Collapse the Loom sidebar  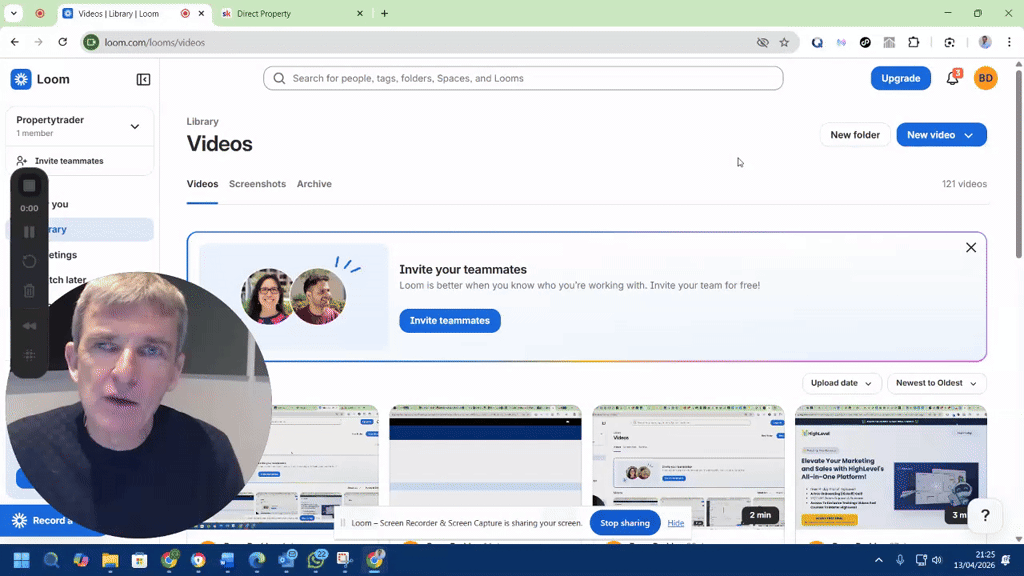tap(143, 80)
